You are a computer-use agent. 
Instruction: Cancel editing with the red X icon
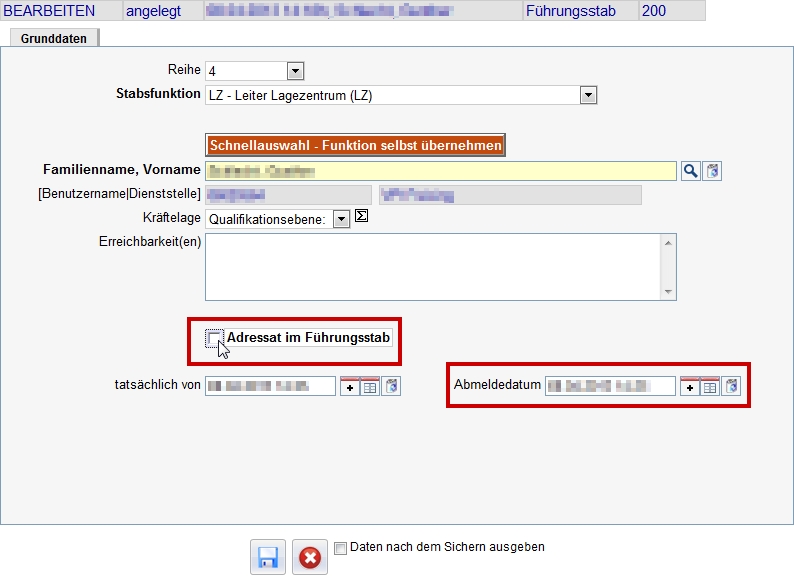coord(310,558)
